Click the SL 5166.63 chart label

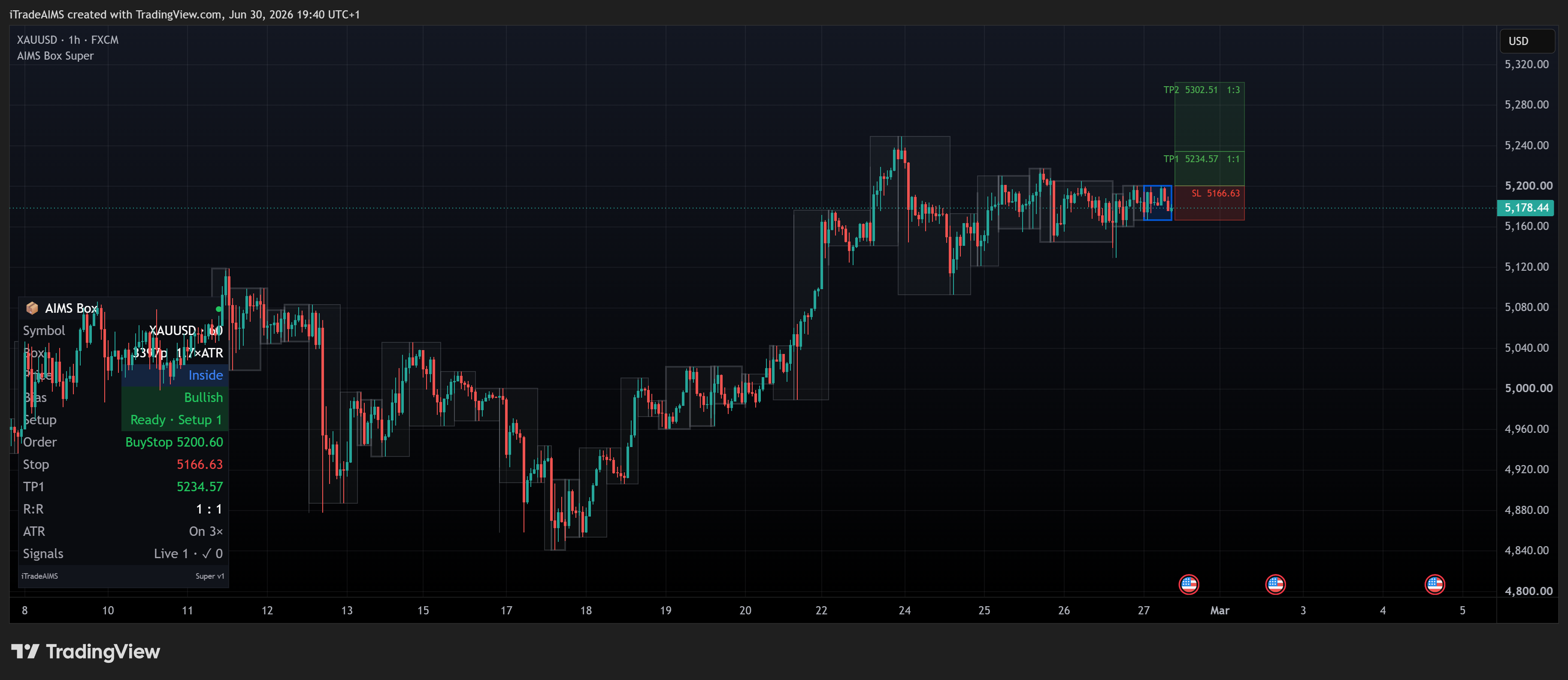tap(1215, 193)
